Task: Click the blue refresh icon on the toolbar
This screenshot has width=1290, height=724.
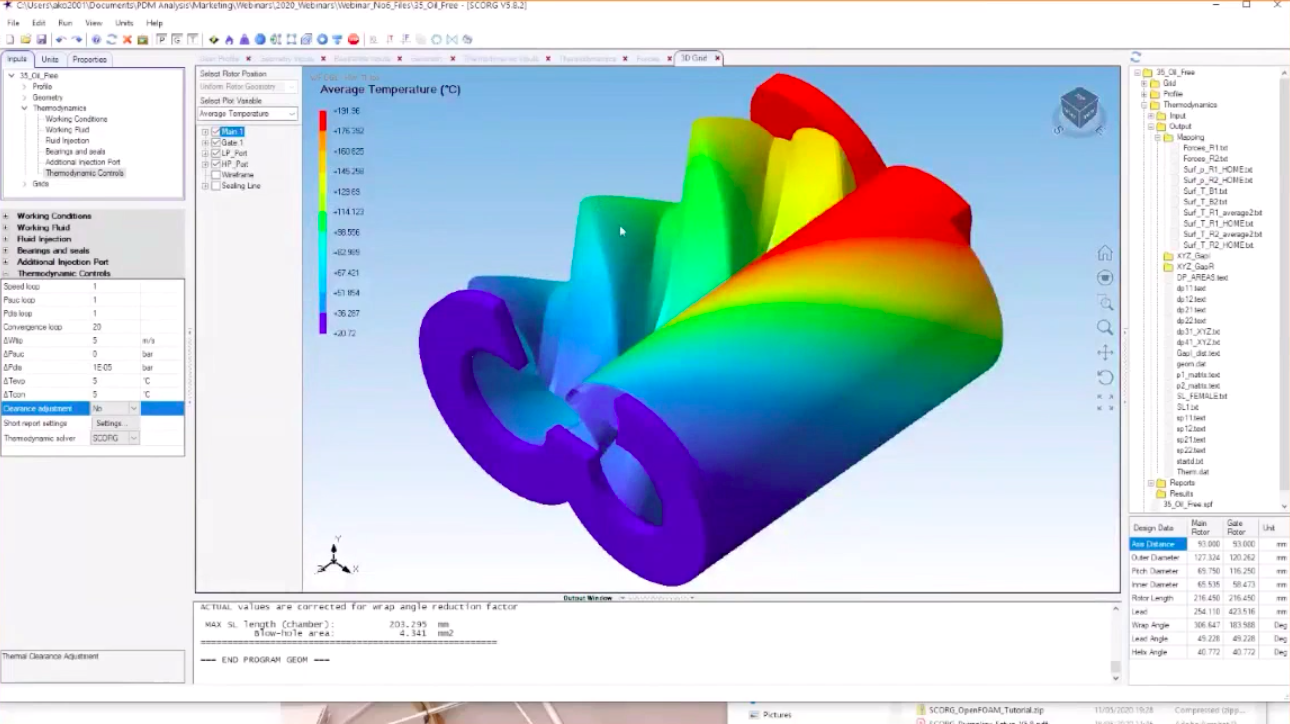Action: coord(111,40)
